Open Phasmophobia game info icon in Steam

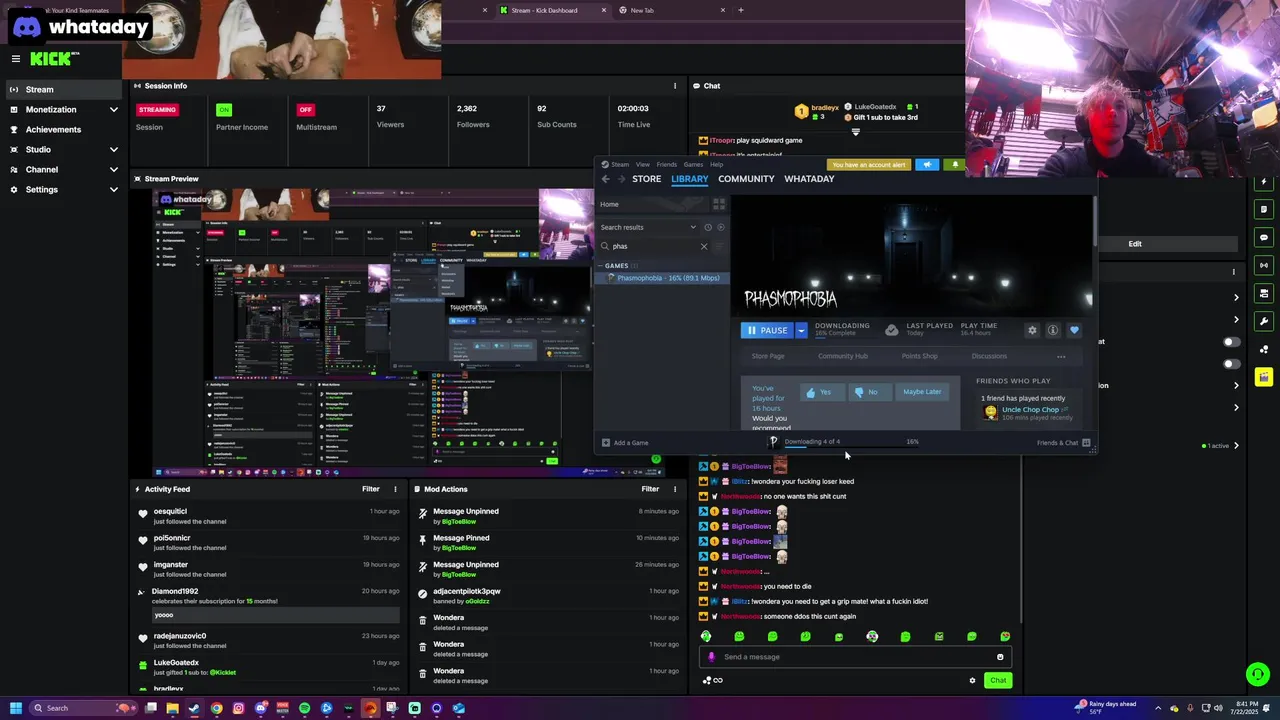tap(1053, 330)
